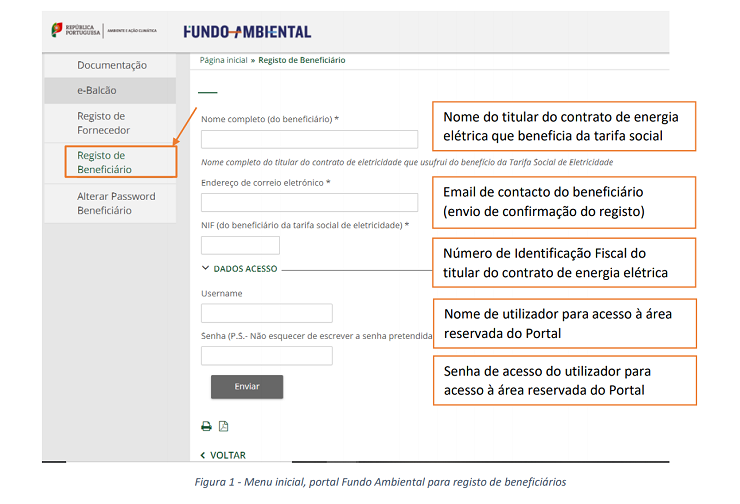Screen dimensions: 740x504
Task: Click the República Portuguesa logo
Action: [76, 30]
